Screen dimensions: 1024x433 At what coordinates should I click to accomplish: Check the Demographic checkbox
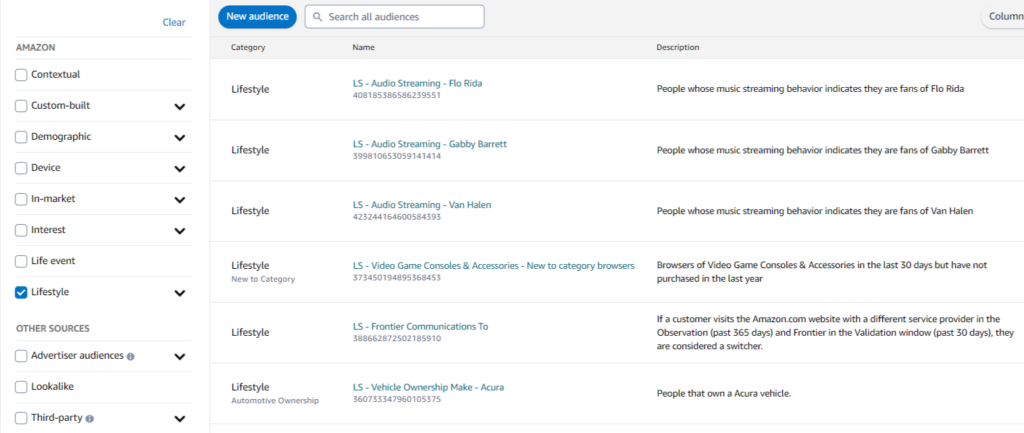coord(21,137)
